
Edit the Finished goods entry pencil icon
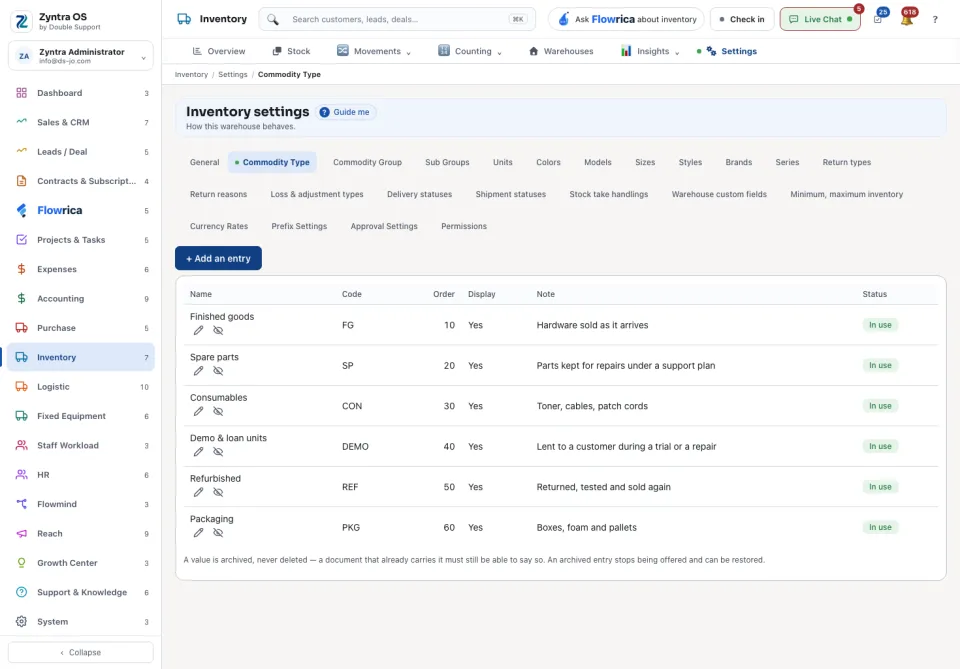coord(198,331)
